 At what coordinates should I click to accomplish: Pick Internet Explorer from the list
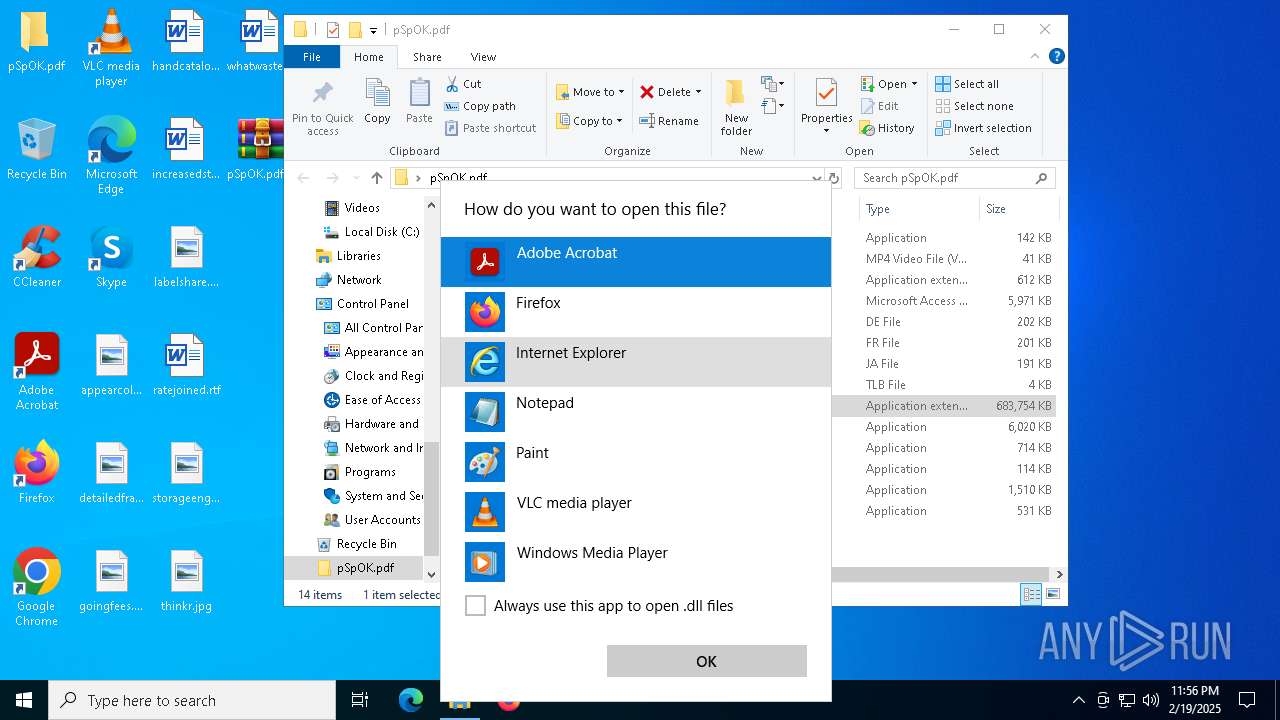click(x=635, y=362)
